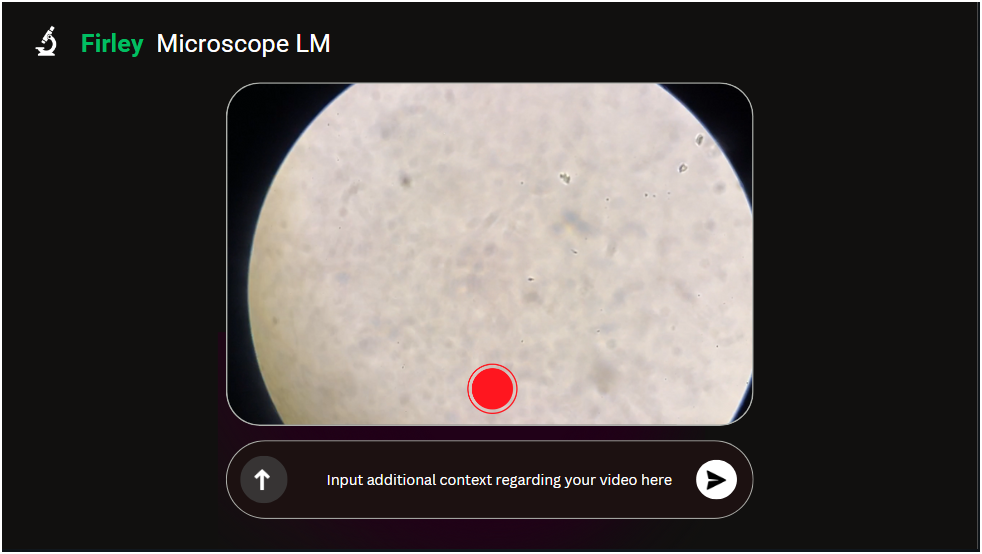Click the brownish smudge in the specimen's lower right
Image resolution: width=982 pixels, height=554 pixels.
tap(602, 376)
